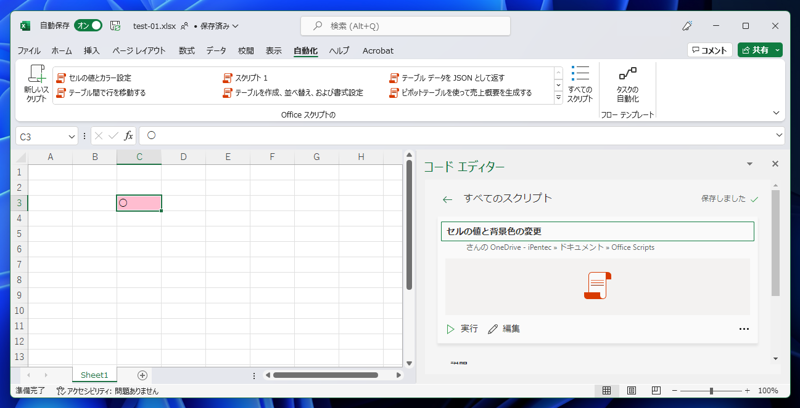Open the データ tab
The width and height of the screenshot is (800, 408).
pos(216,50)
